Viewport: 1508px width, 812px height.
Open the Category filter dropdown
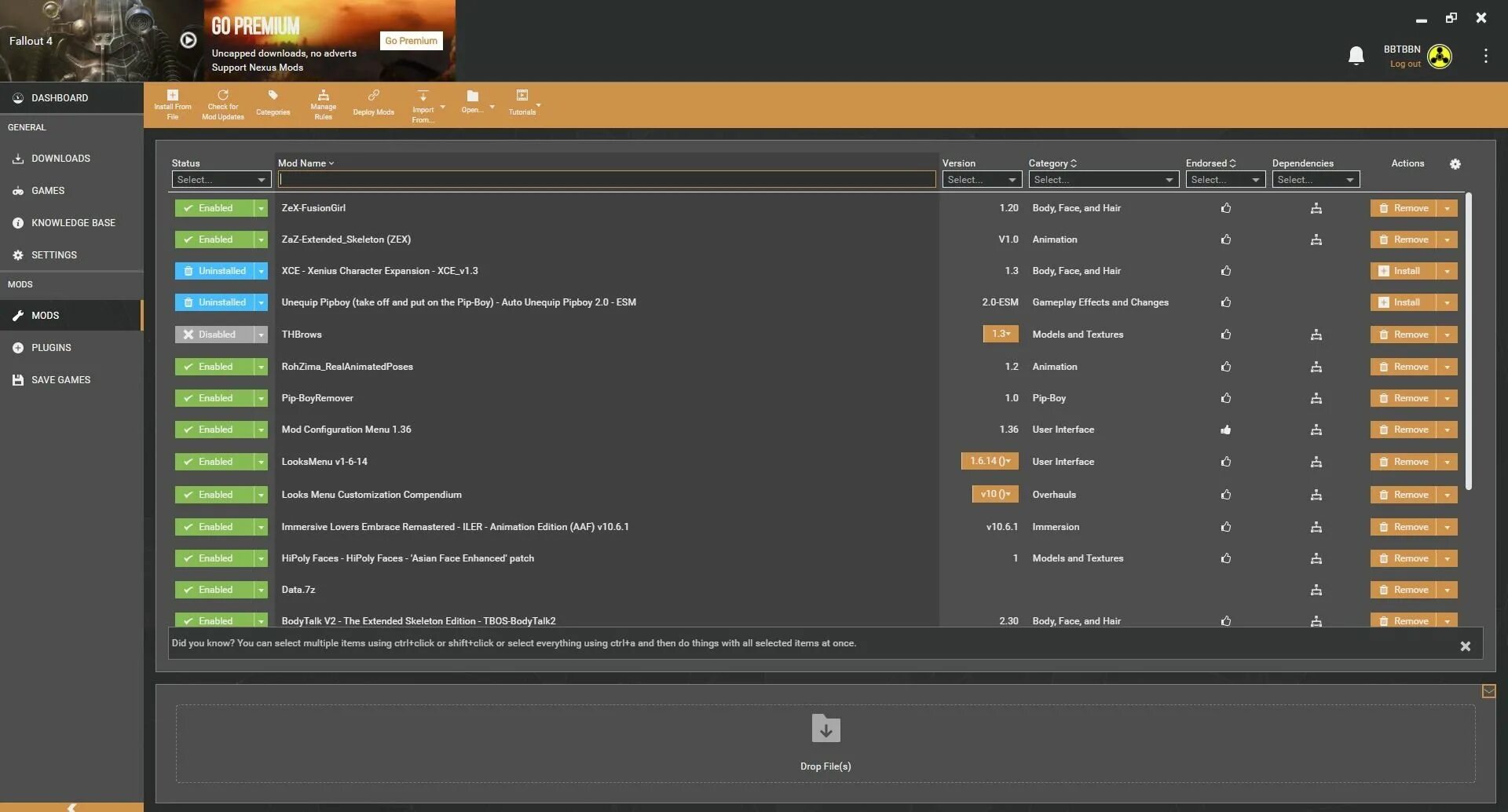pos(1104,180)
